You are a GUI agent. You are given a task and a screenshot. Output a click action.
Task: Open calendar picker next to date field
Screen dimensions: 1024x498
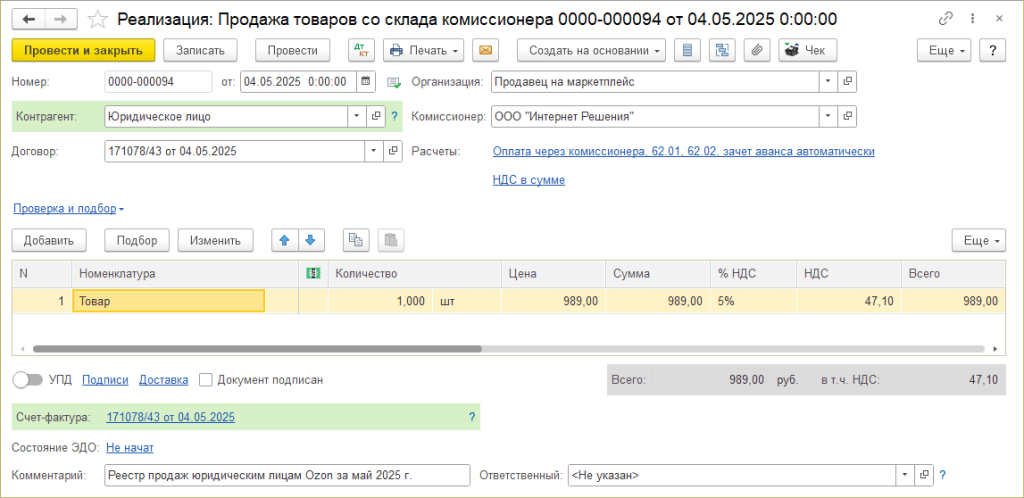(x=366, y=82)
